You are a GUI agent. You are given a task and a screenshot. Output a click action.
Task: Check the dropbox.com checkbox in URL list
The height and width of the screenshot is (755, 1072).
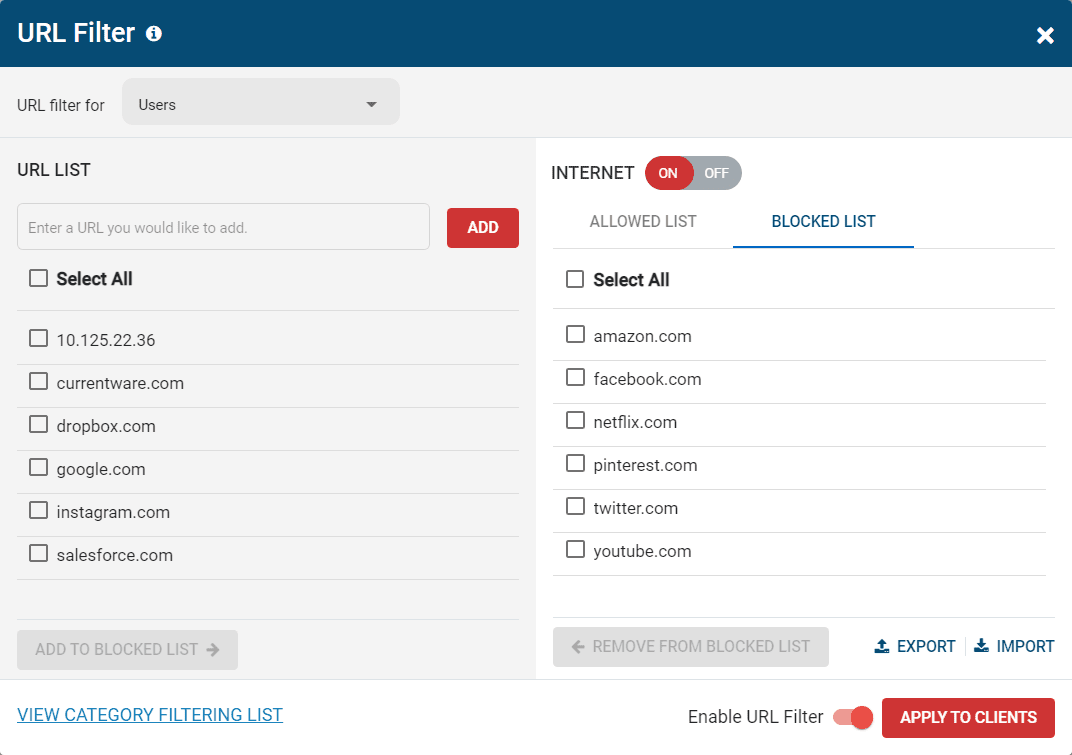39,425
